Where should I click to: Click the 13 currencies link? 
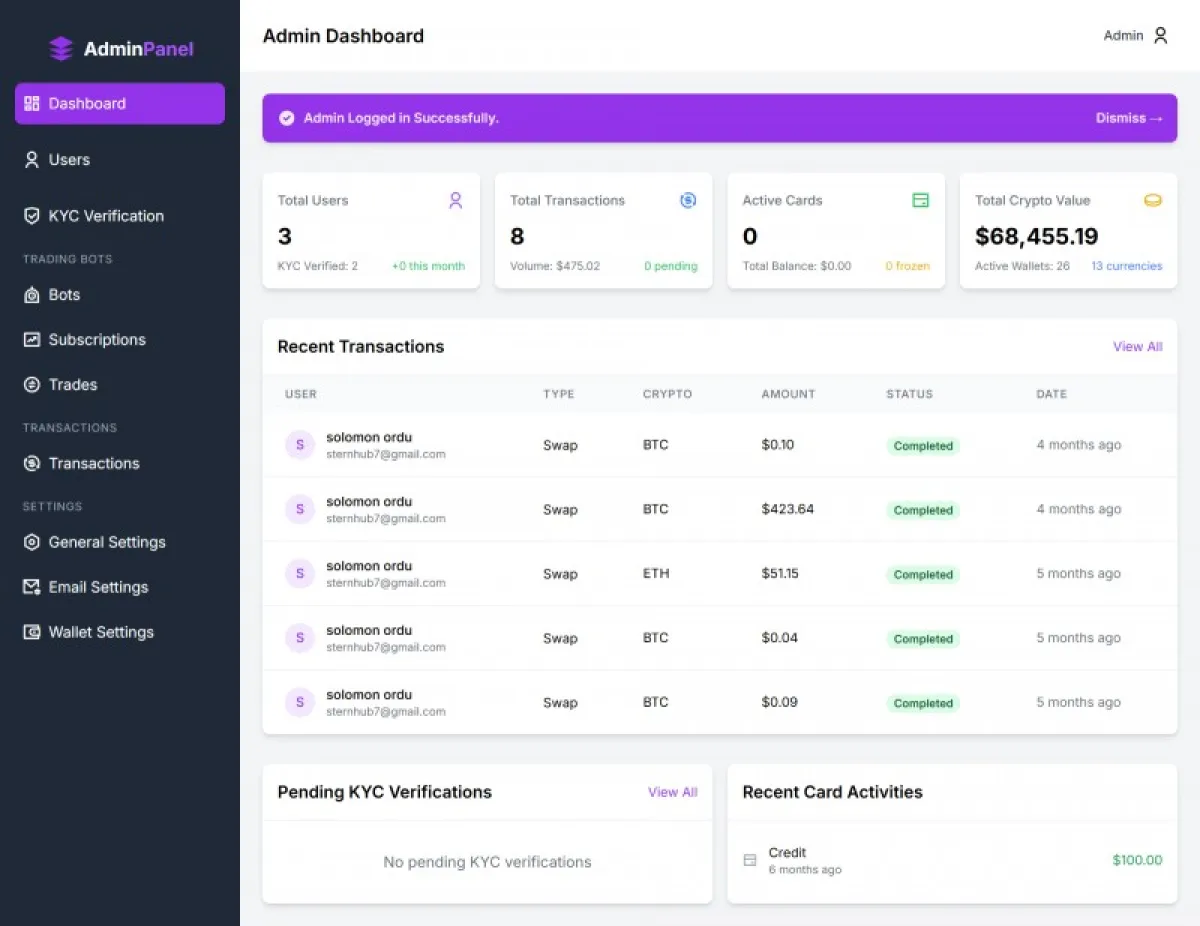tap(1126, 266)
